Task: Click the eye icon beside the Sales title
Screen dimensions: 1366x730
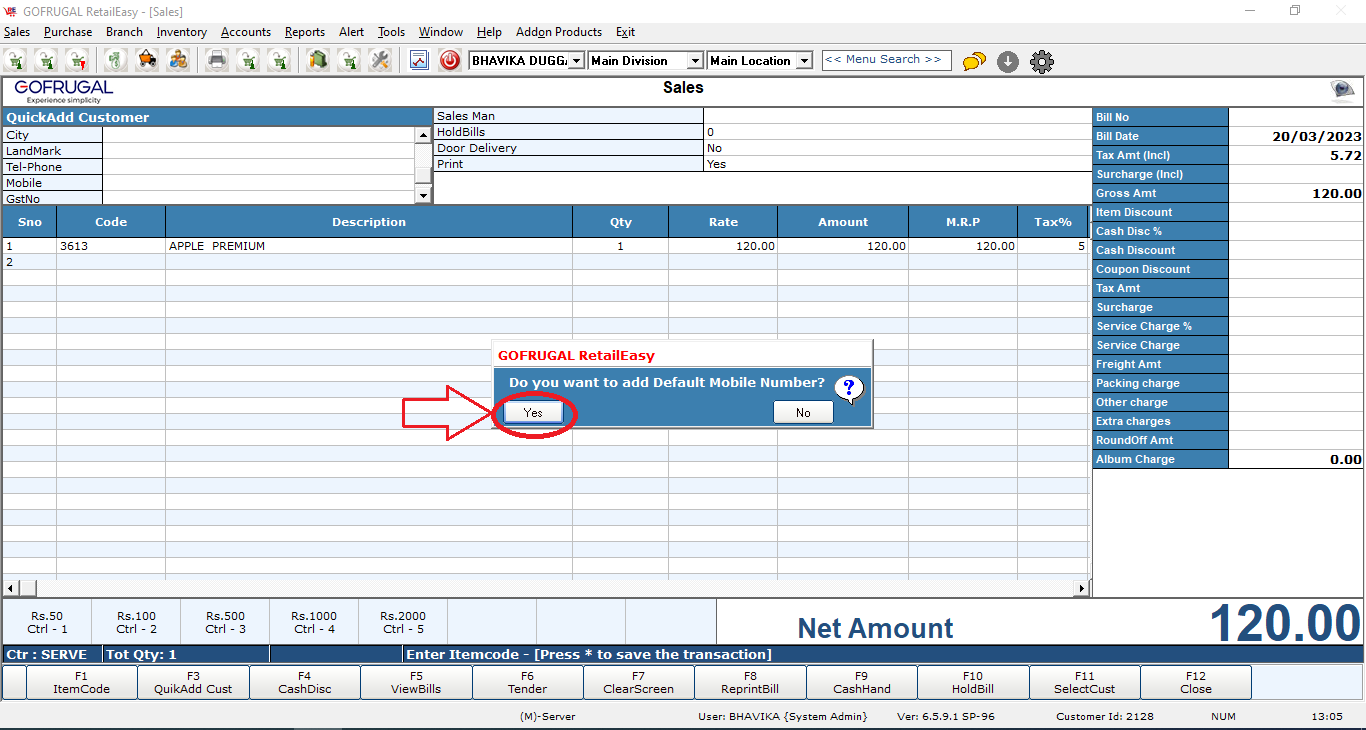Action: pos(1343,91)
